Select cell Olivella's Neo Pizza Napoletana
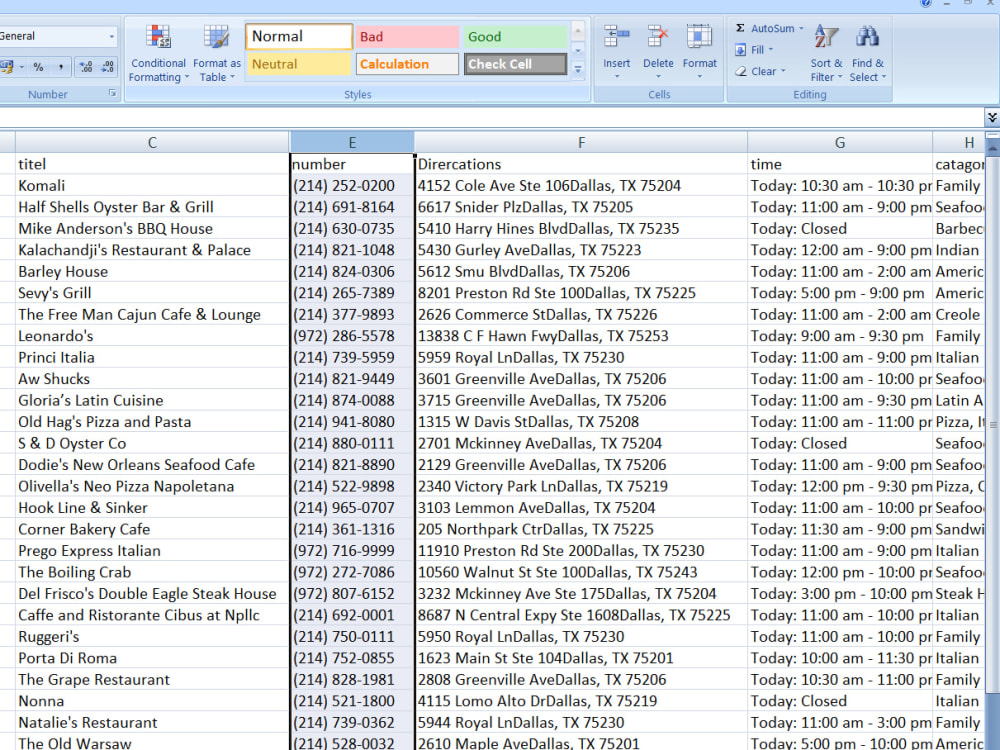 (x=152, y=486)
